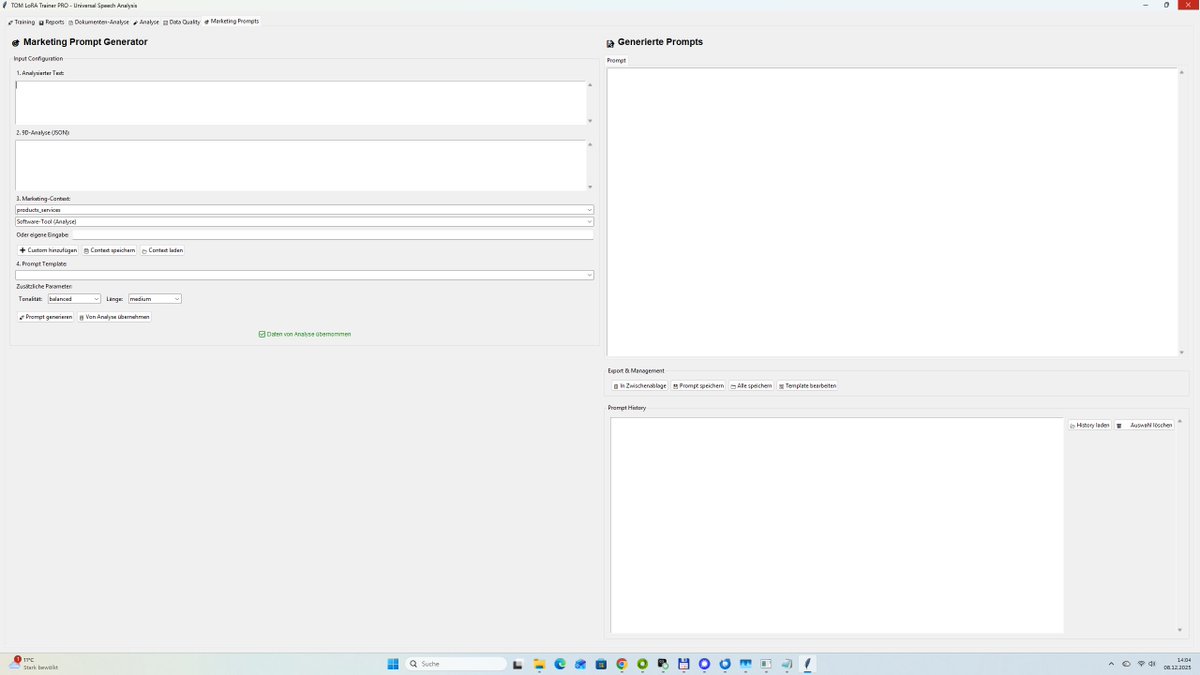1200x675 pixels.
Task: Click up arrow of Analysierter Text scrollbar
Action: [590, 84]
